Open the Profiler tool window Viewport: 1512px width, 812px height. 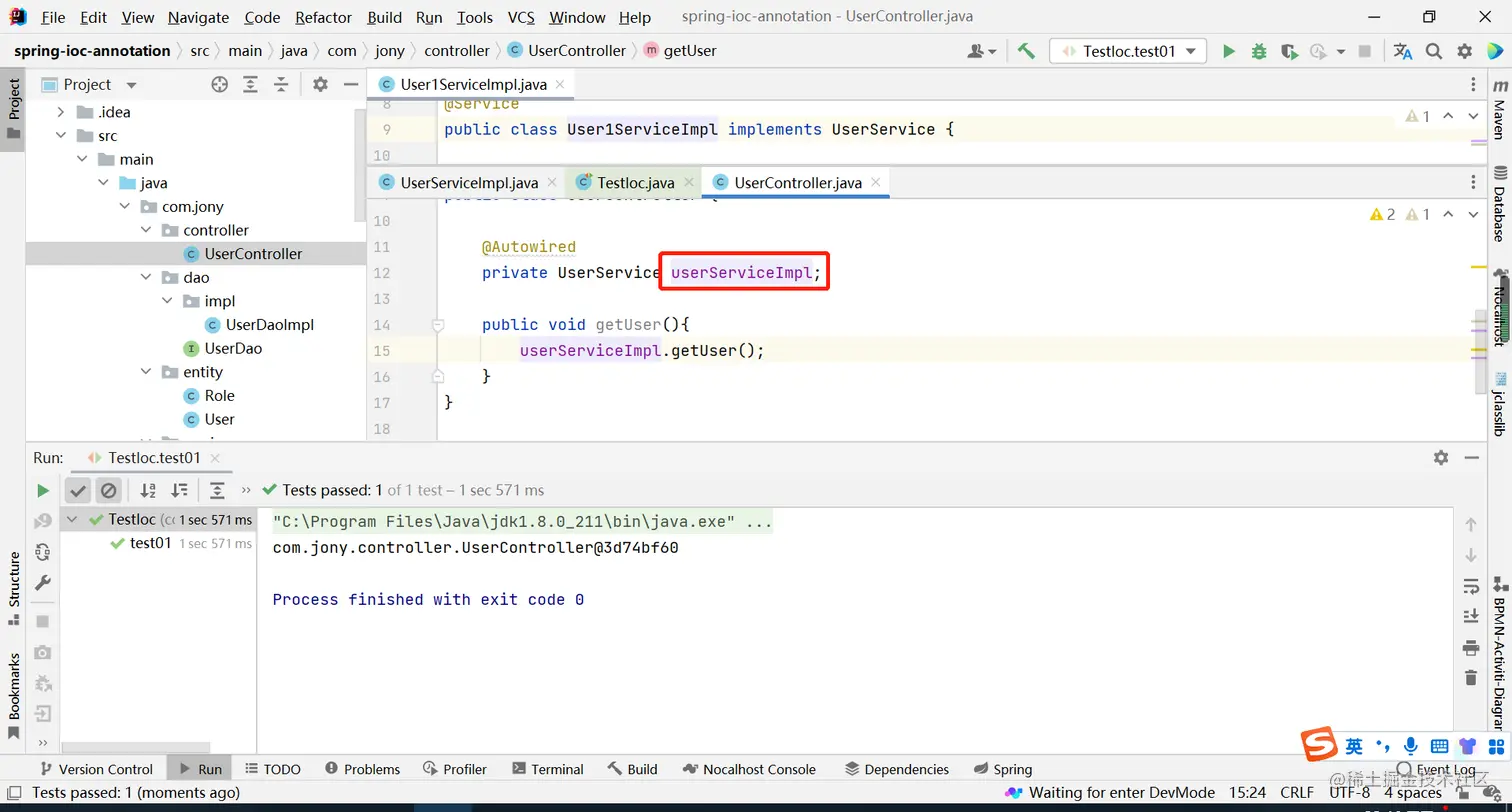point(455,769)
